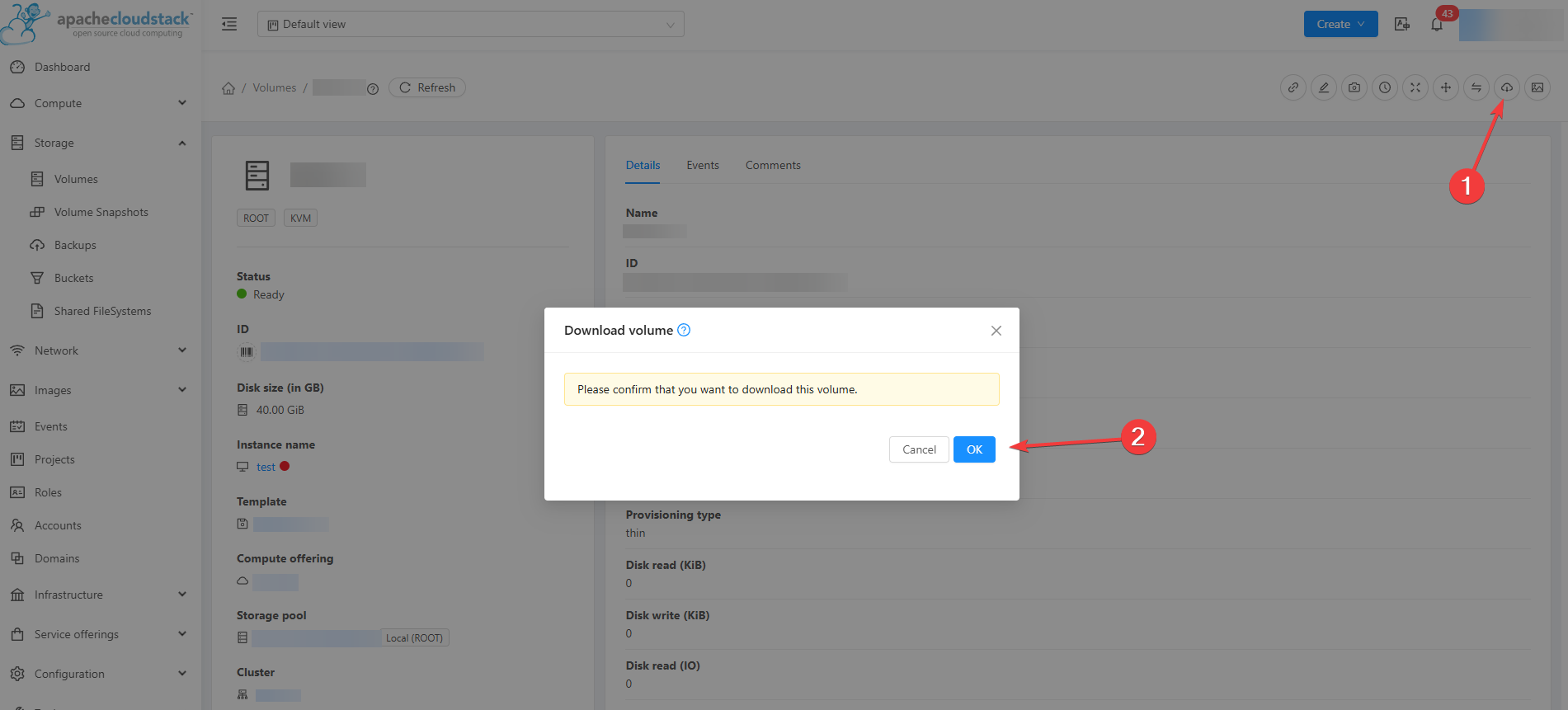Open the Create dropdown button
The height and width of the screenshot is (710, 1568).
click(x=1340, y=24)
